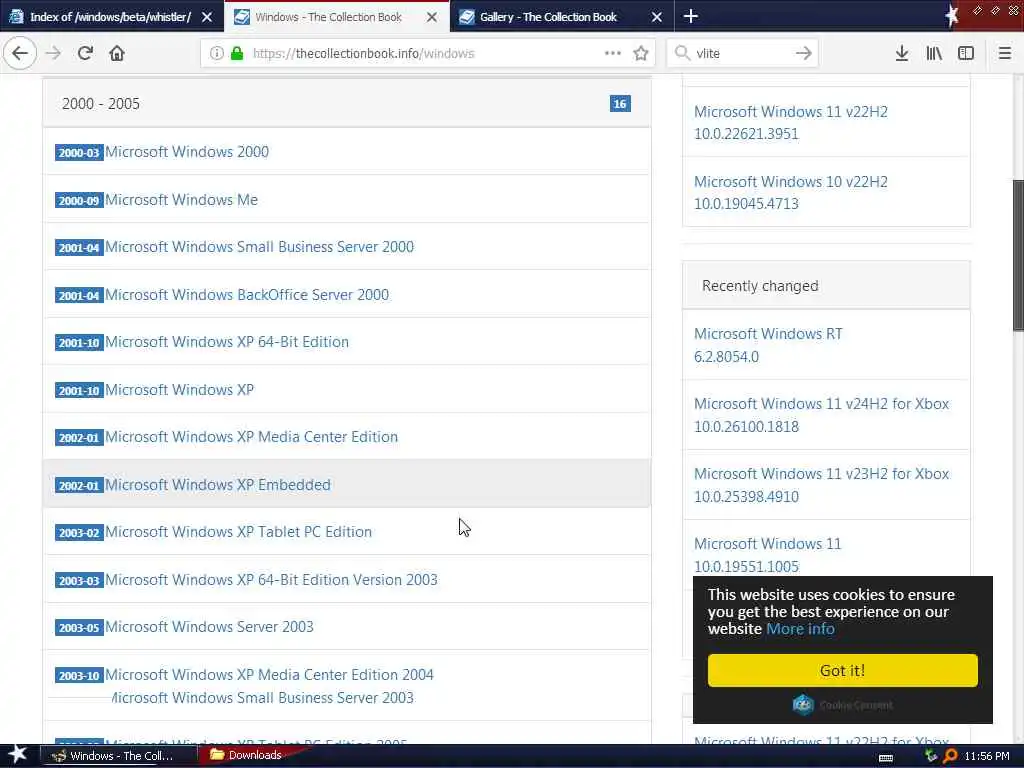The width and height of the screenshot is (1024, 768).
Task: Switch to Gallery - The Collection Book tab
Action: point(562,17)
